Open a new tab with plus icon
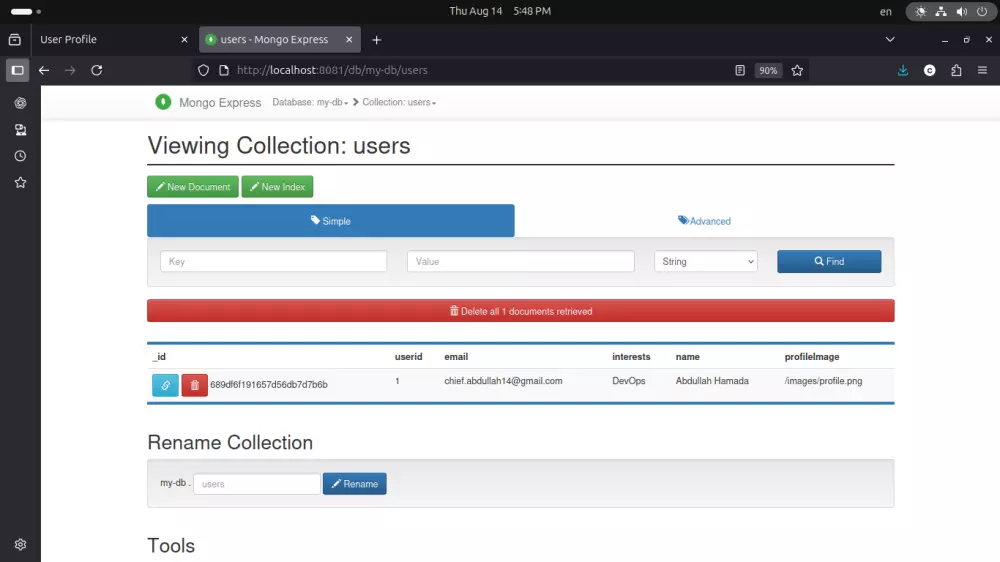 pyautogui.click(x=377, y=40)
